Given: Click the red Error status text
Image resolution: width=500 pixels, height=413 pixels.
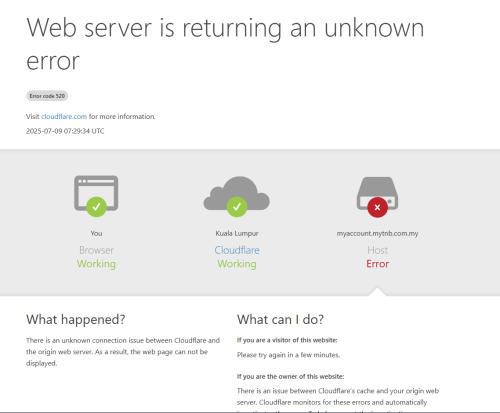Looking at the screenshot, I should pyautogui.click(x=378, y=264).
